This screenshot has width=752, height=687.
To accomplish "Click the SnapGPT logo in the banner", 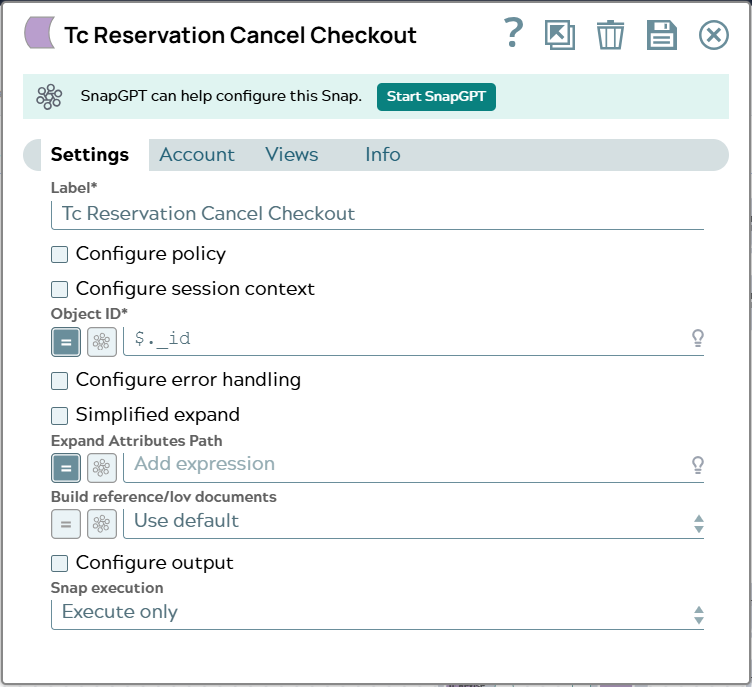I will pos(49,96).
